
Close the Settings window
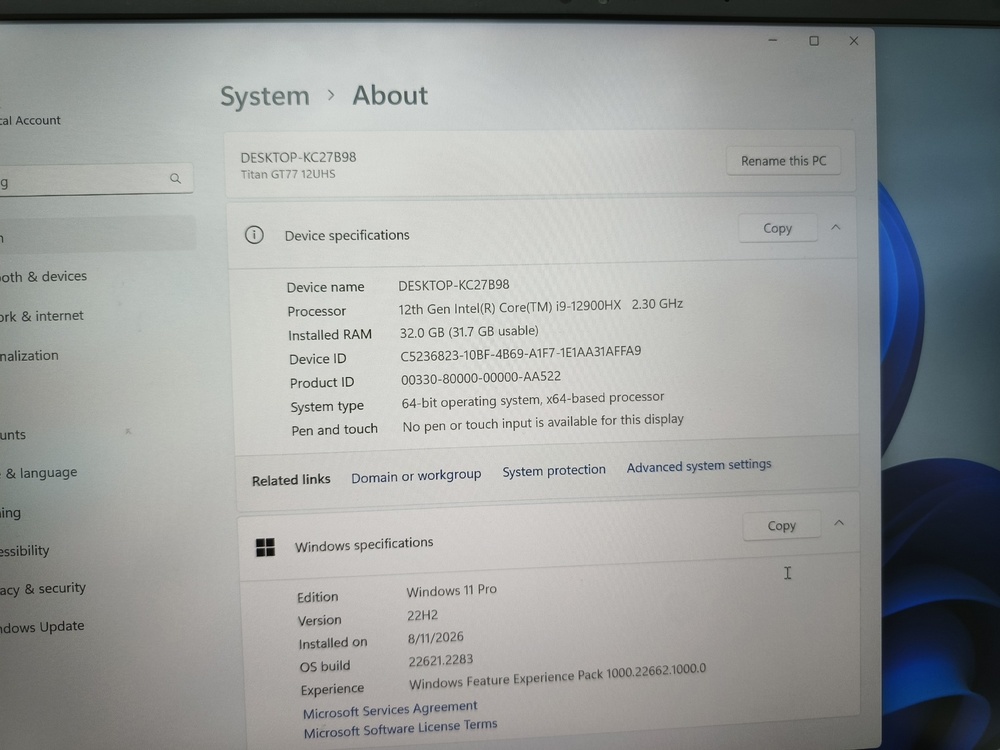click(x=854, y=41)
